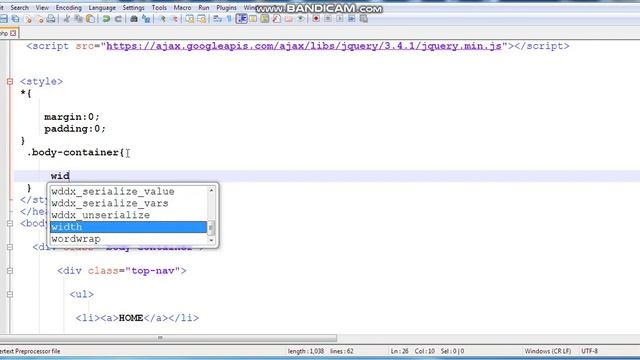This screenshot has height=360, width=640.
Task: Click the Zoom Out toolbar icon
Action: pos(175,19)
